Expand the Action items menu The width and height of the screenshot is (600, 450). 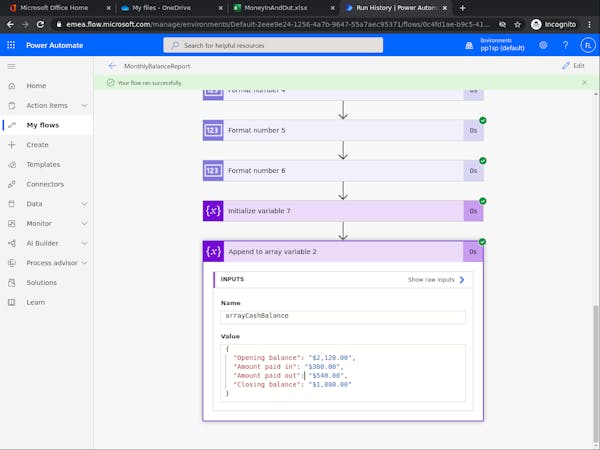click(x=47, y=105)
